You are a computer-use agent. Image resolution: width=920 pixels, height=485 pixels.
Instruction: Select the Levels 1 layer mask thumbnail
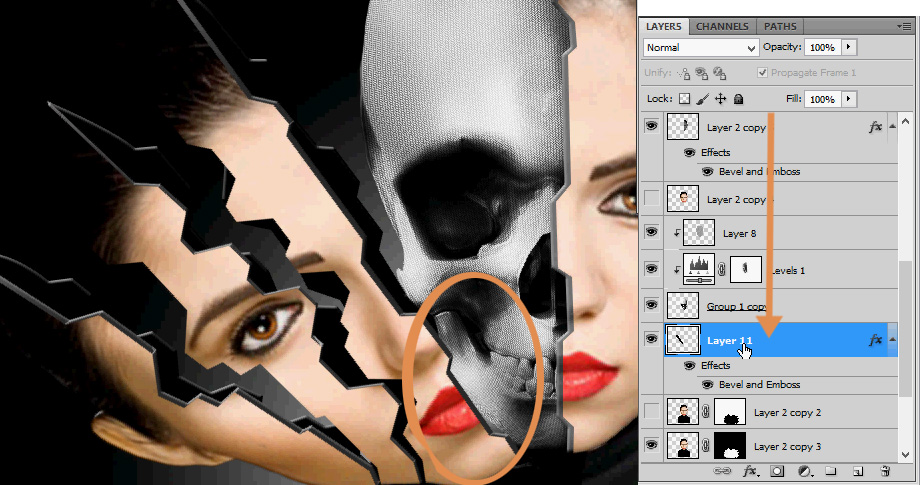(746, 270)
